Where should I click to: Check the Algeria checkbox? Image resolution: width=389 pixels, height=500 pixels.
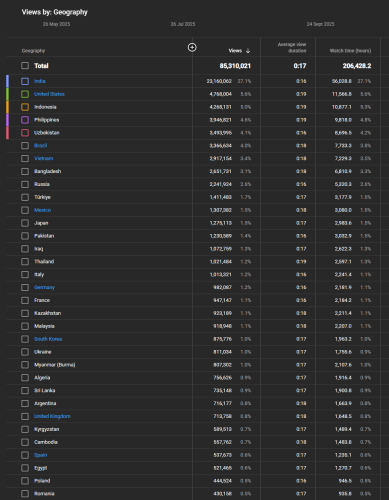pyautogui.click(x=25, y=378)
